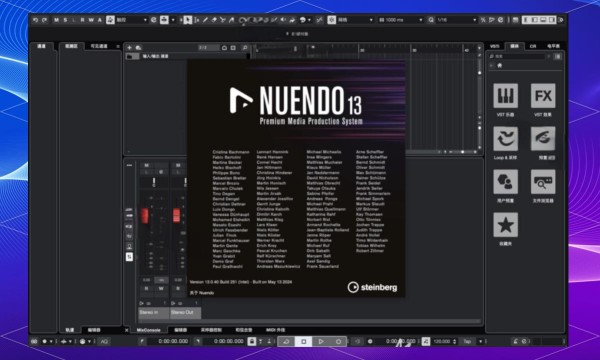This screenshot has height=360, width=600.
Task: Click the Add Track plus icon
Action: [129, 47]
